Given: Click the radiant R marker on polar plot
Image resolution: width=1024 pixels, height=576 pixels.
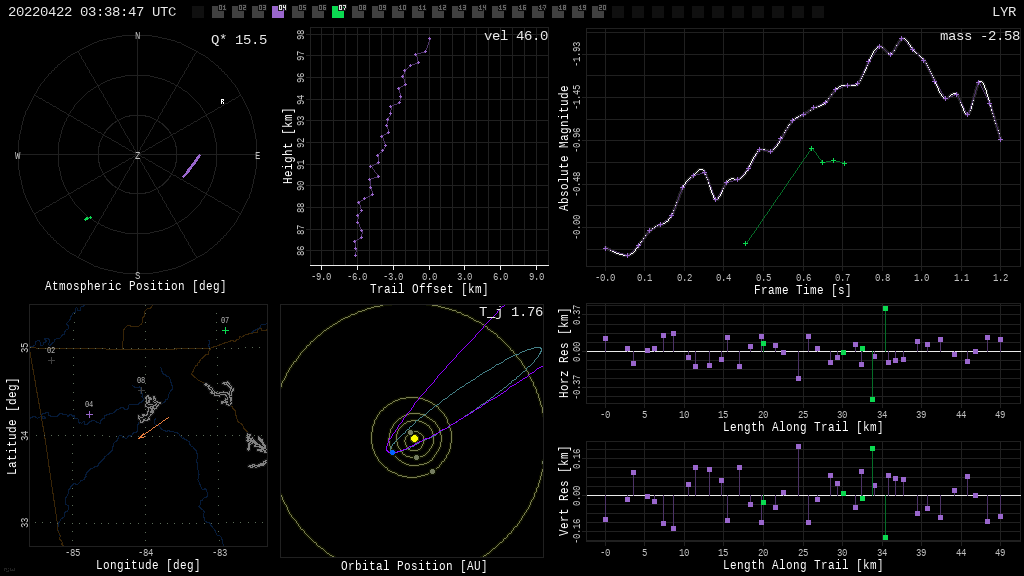Looking at the screenshot, I should 222,102.
